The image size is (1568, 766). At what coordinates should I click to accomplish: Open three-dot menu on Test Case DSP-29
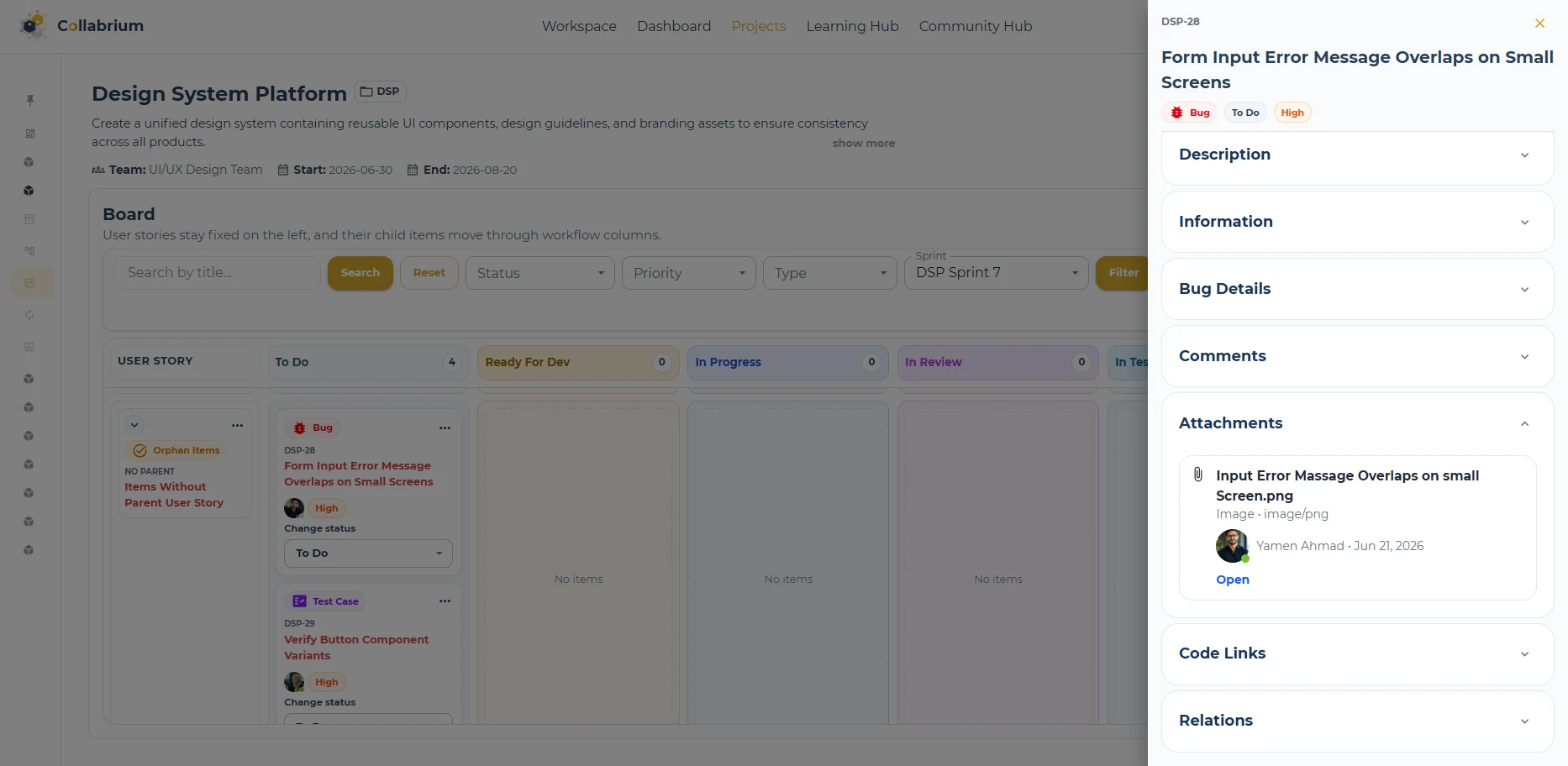pyautogui.click(x=445, y=601)
